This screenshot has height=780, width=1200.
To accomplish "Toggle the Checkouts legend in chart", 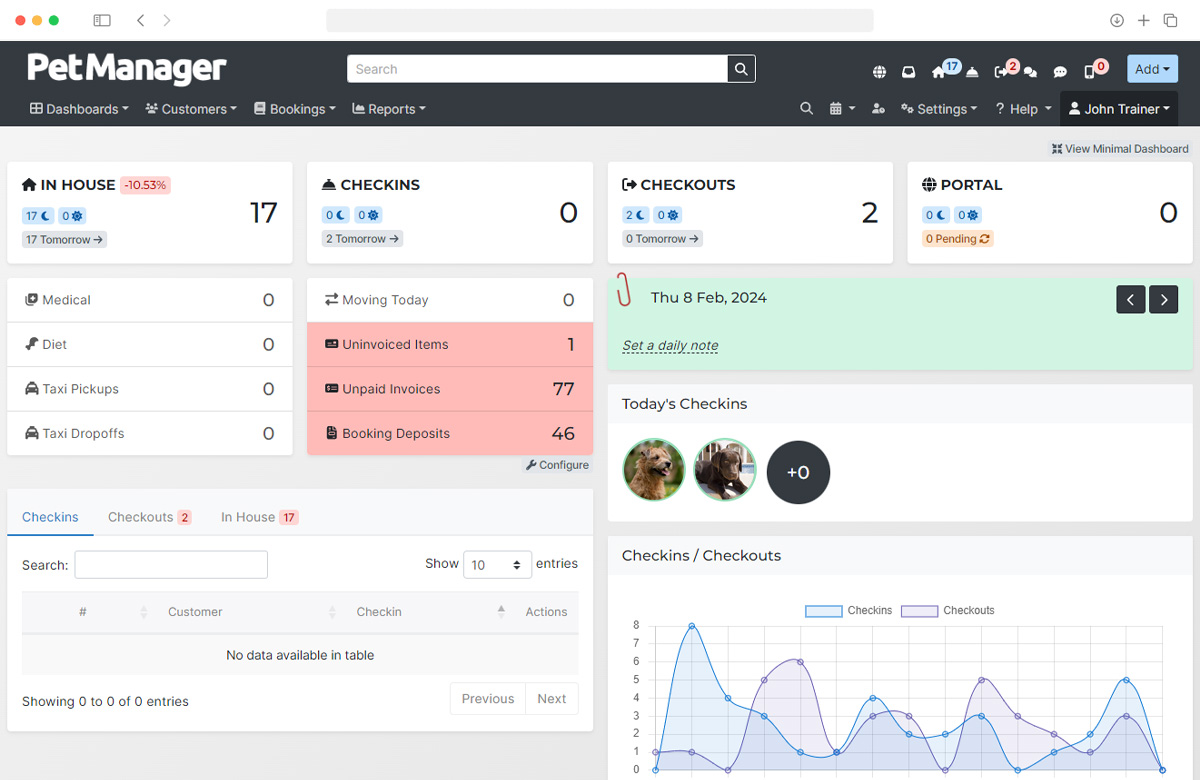I will click(x=948, y=610).
